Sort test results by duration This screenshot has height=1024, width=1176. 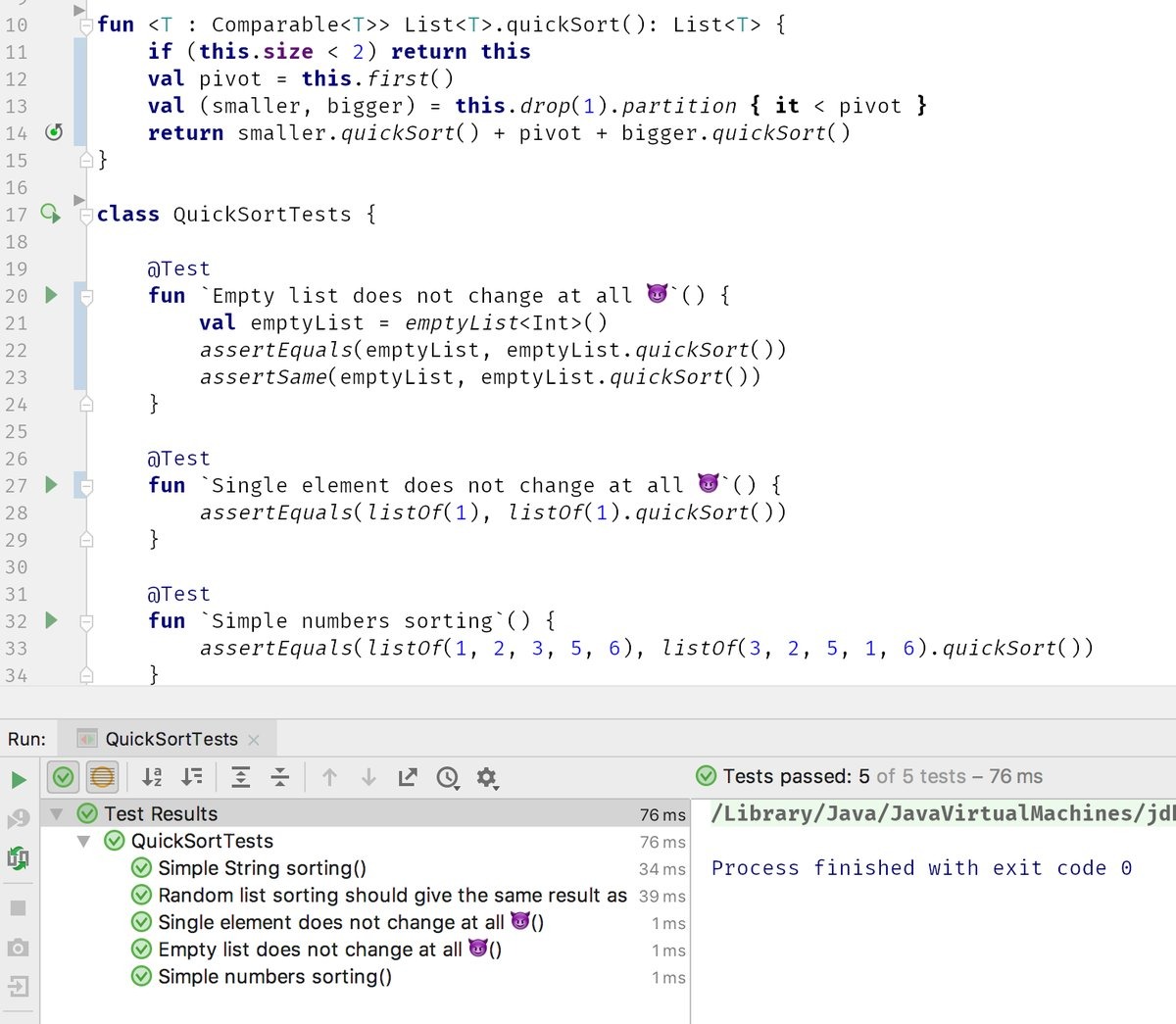pos(192,777)
